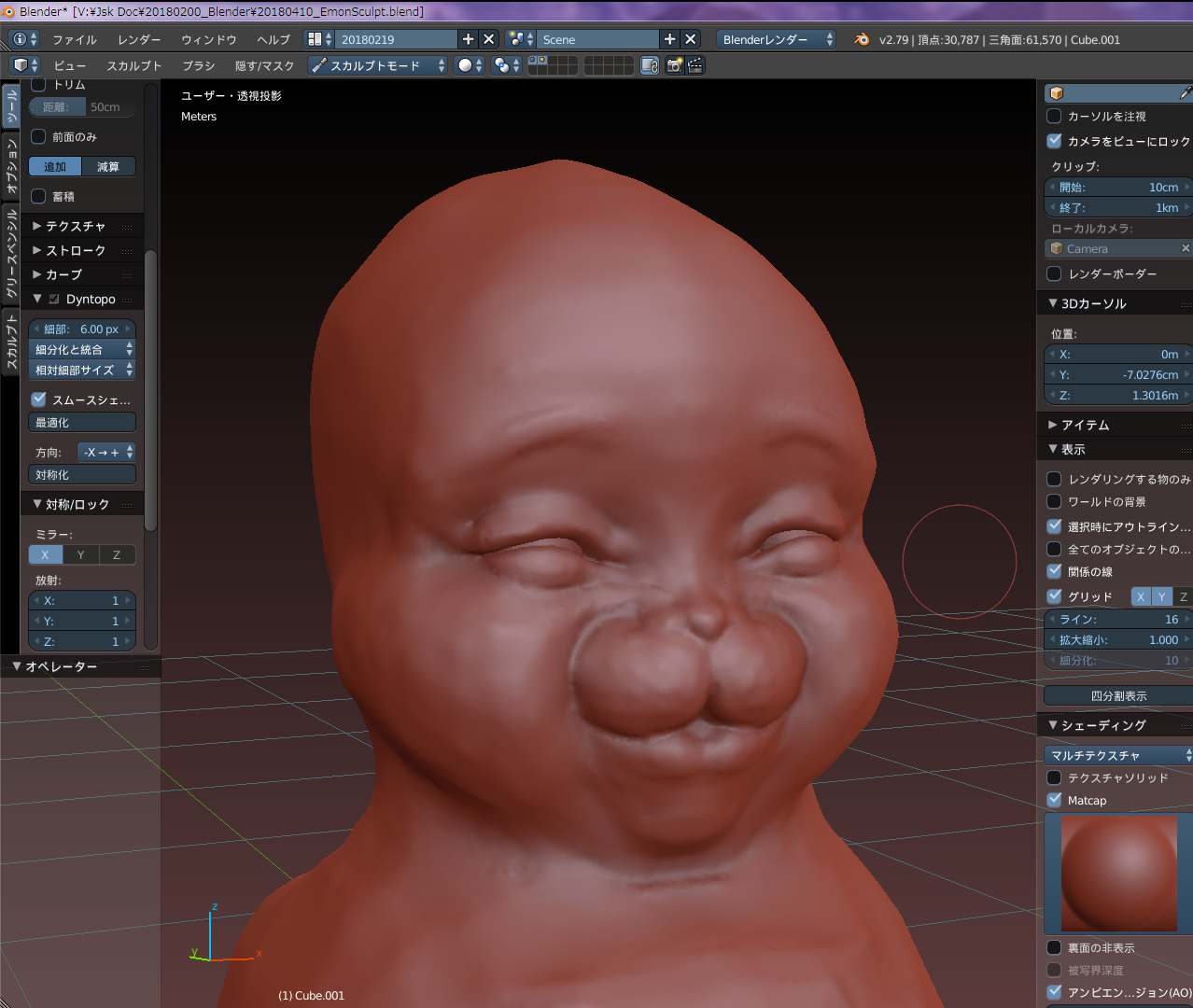The height and width of the screenshot is (1008, 1193).
Task: Open the screen layout browse icon
Action: pyautogui.click(x=316, y=39)
